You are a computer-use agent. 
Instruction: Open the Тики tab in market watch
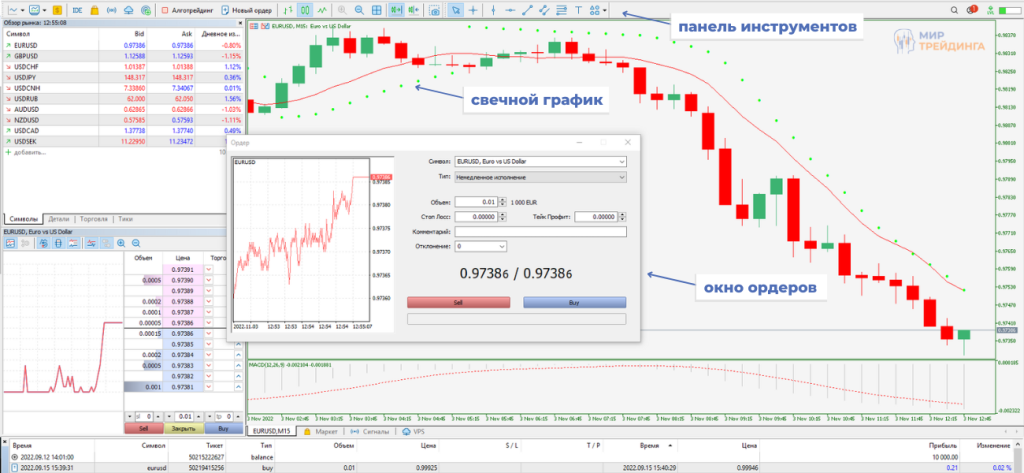(x=125, y=217)
